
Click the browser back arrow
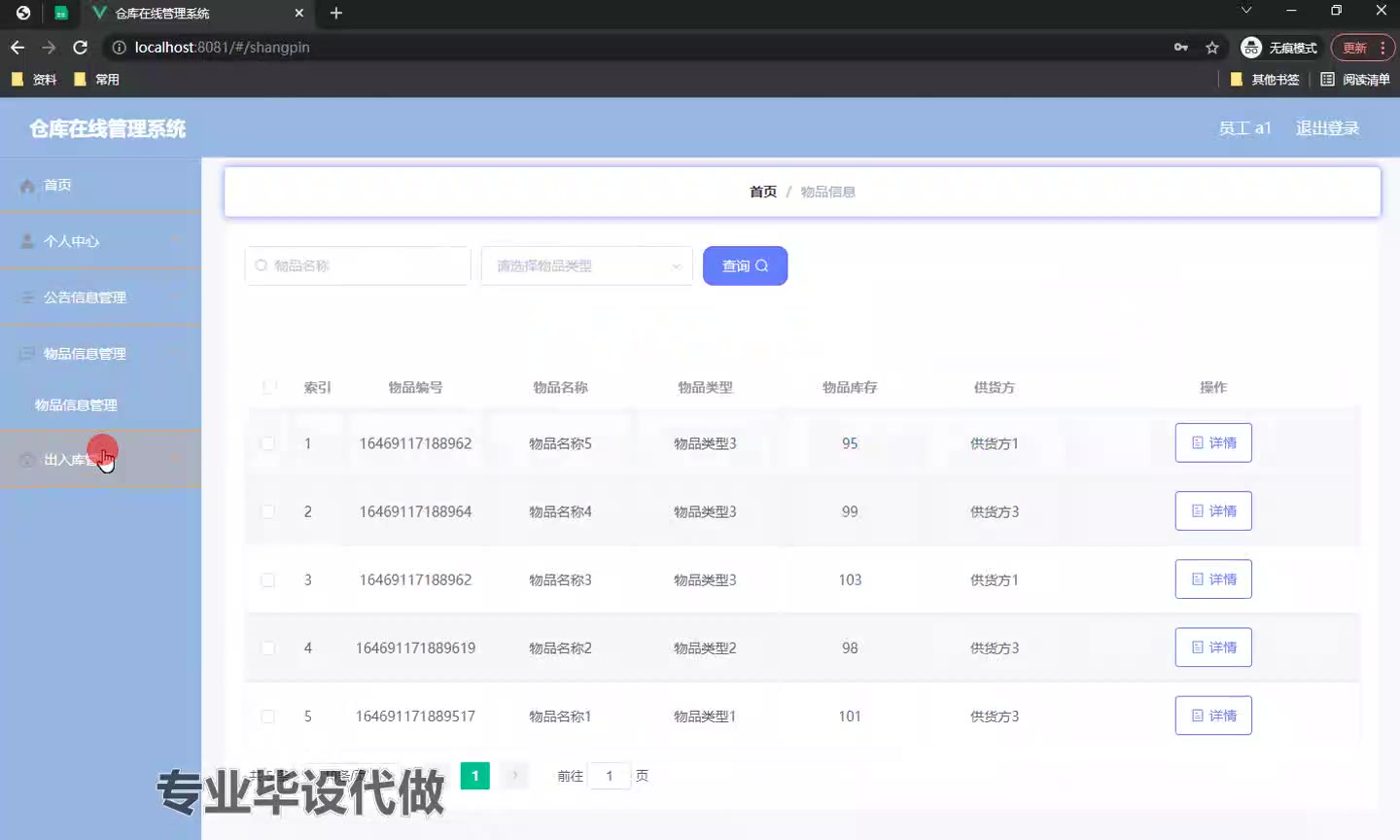tap(17, 48)
